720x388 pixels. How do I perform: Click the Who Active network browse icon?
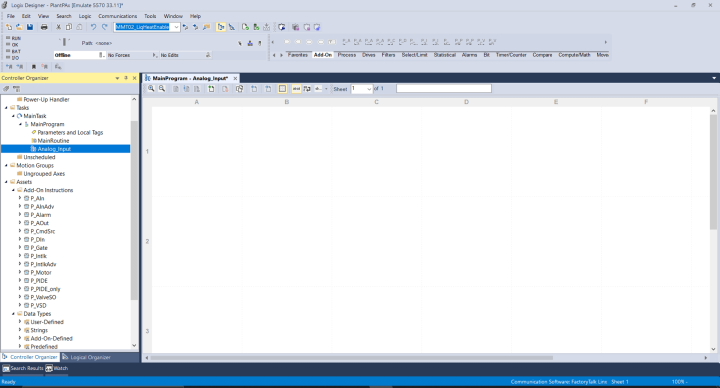coord(250,43)
